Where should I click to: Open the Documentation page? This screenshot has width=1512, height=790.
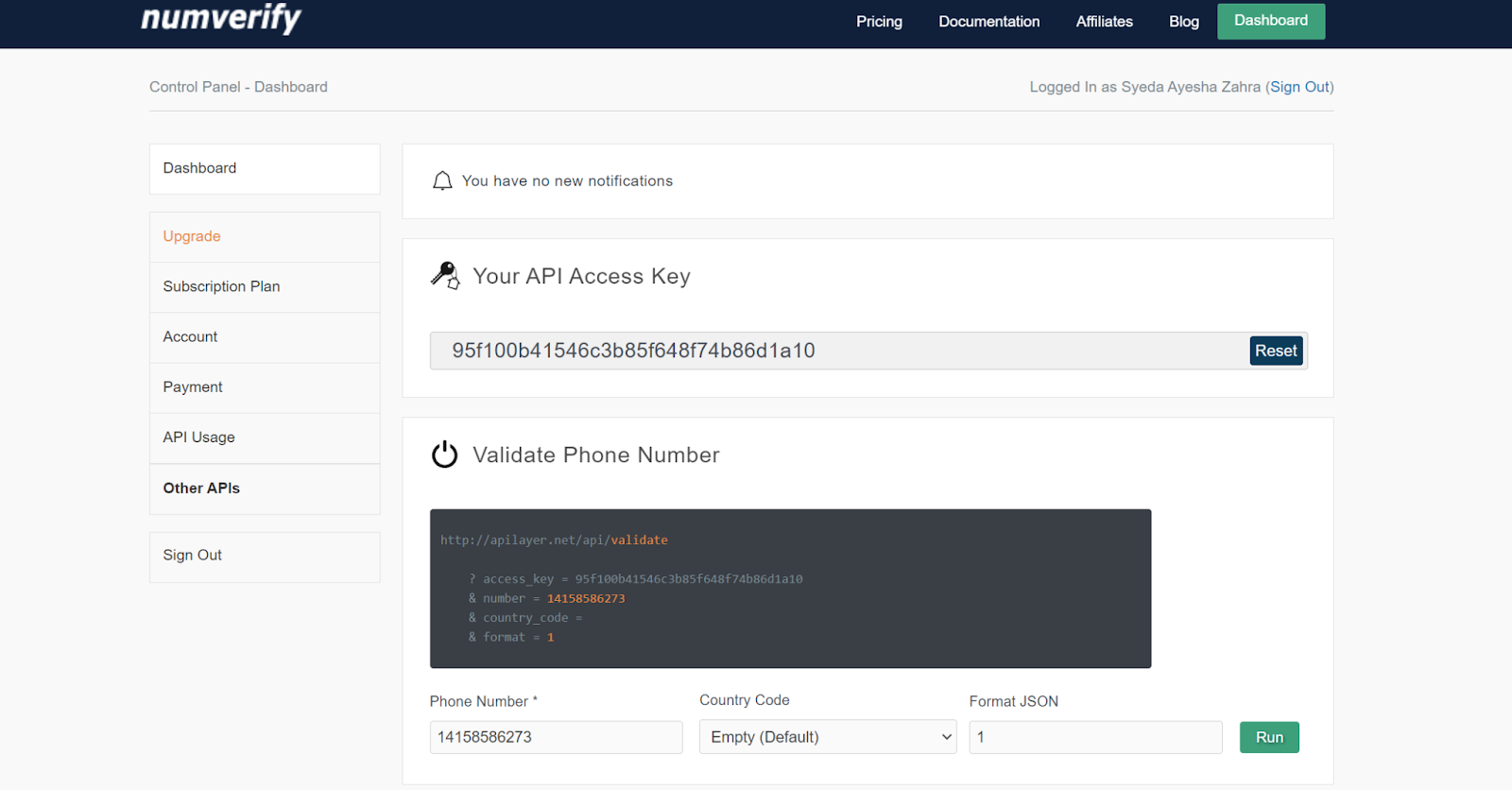pyautogui.click(x=988, y=22)
